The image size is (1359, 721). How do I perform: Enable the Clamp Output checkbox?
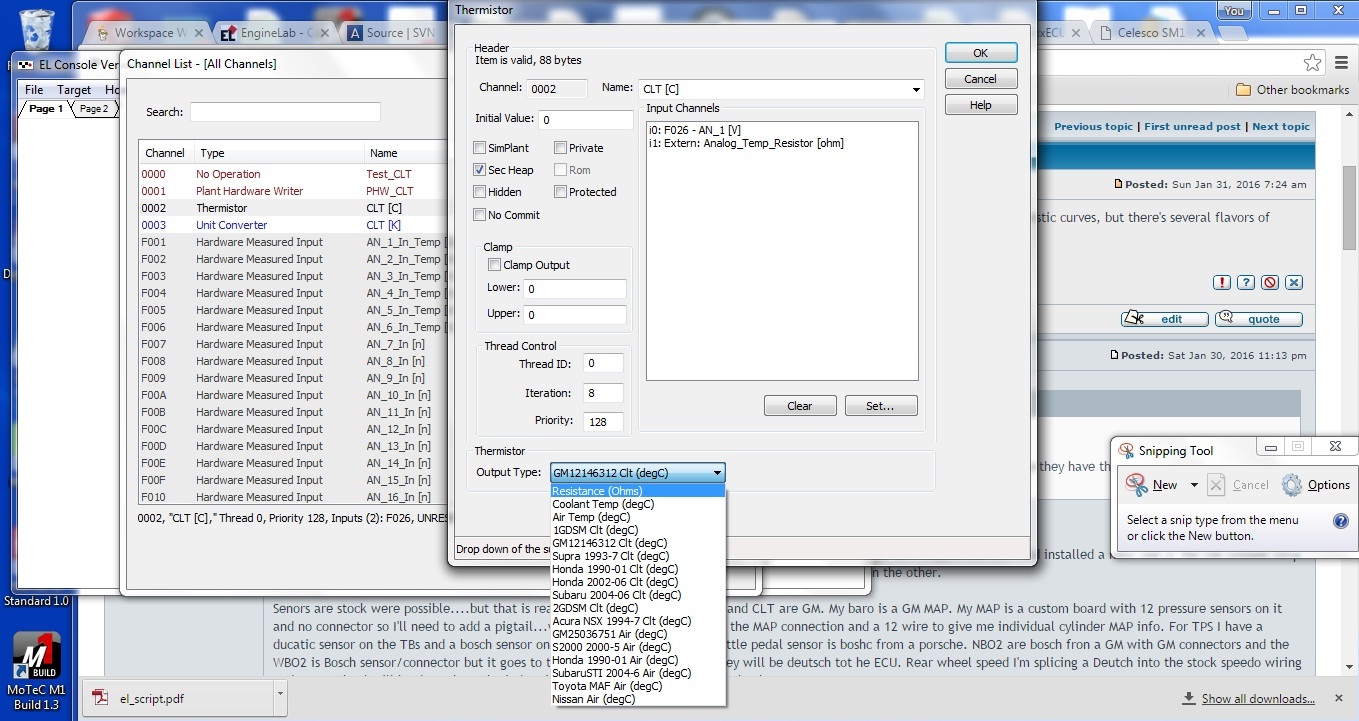pyautogui.click(x=494, y=265)
